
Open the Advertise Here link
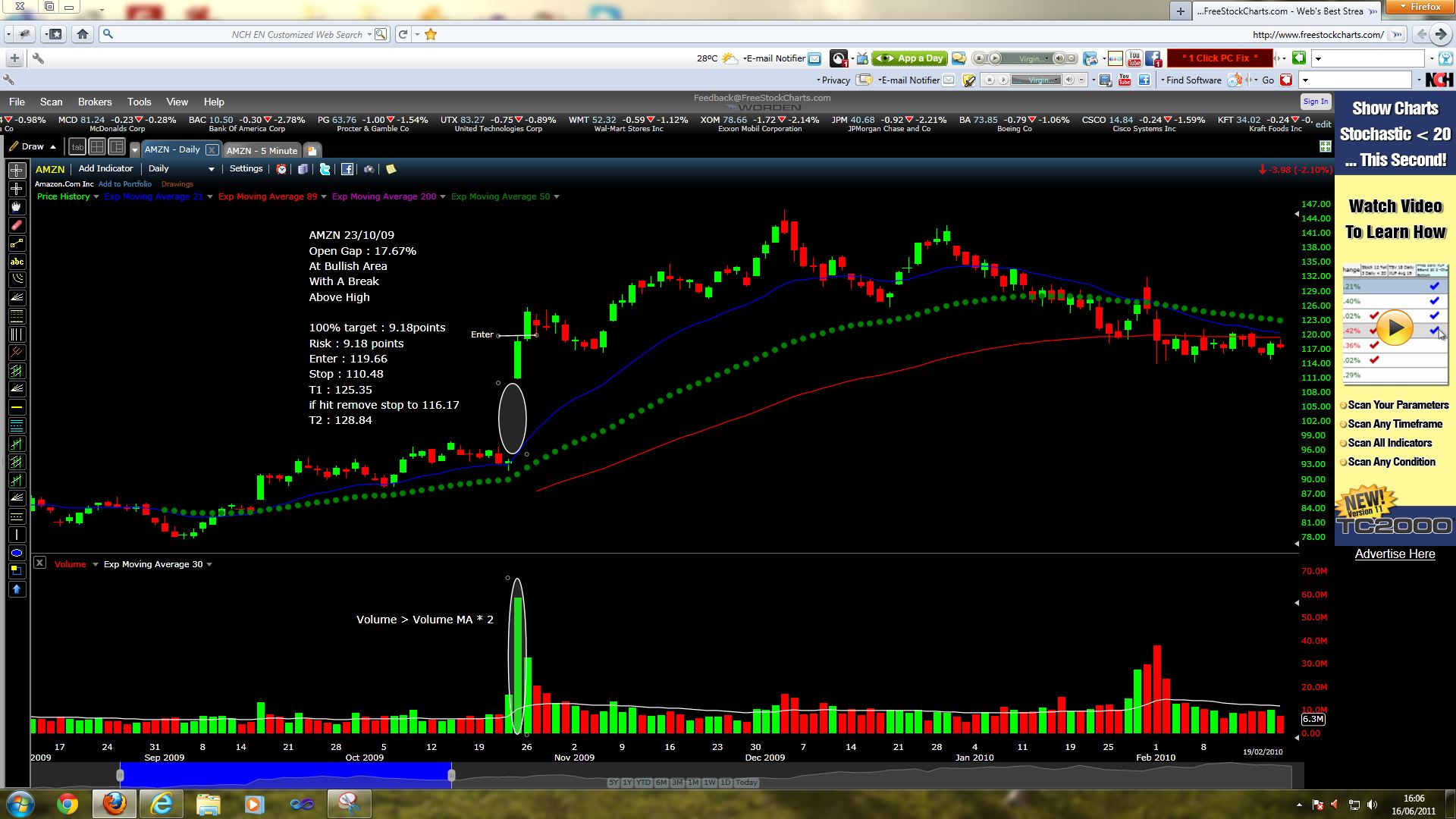pos(1395,554)
